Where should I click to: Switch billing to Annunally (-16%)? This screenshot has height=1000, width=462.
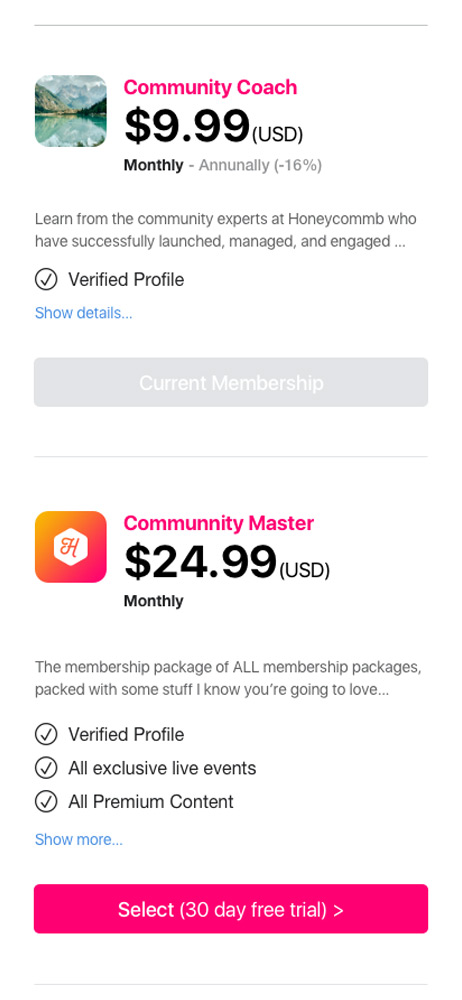pos(260,165)
